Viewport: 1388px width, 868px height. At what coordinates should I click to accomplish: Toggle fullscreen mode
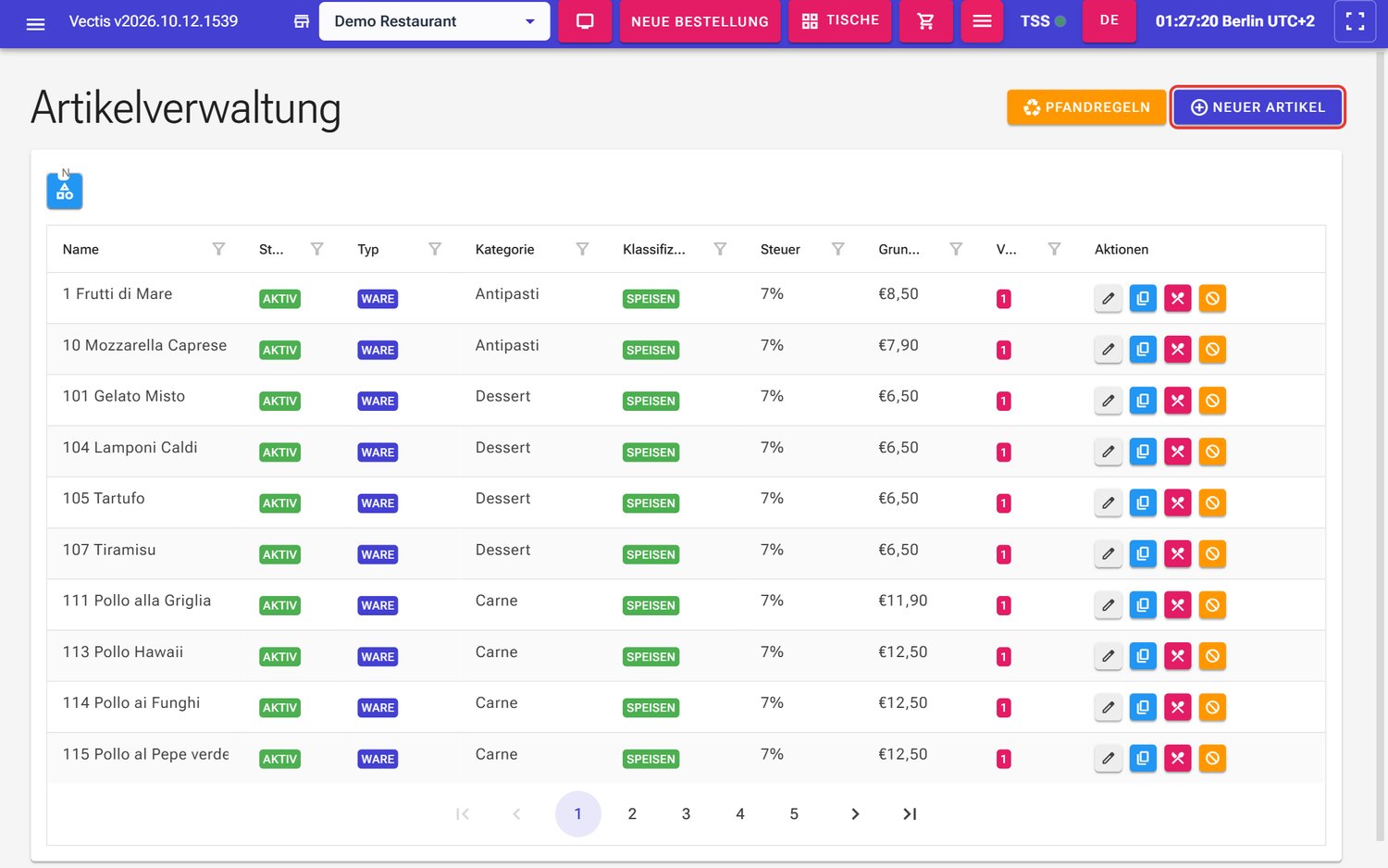tap(1355, 21)
